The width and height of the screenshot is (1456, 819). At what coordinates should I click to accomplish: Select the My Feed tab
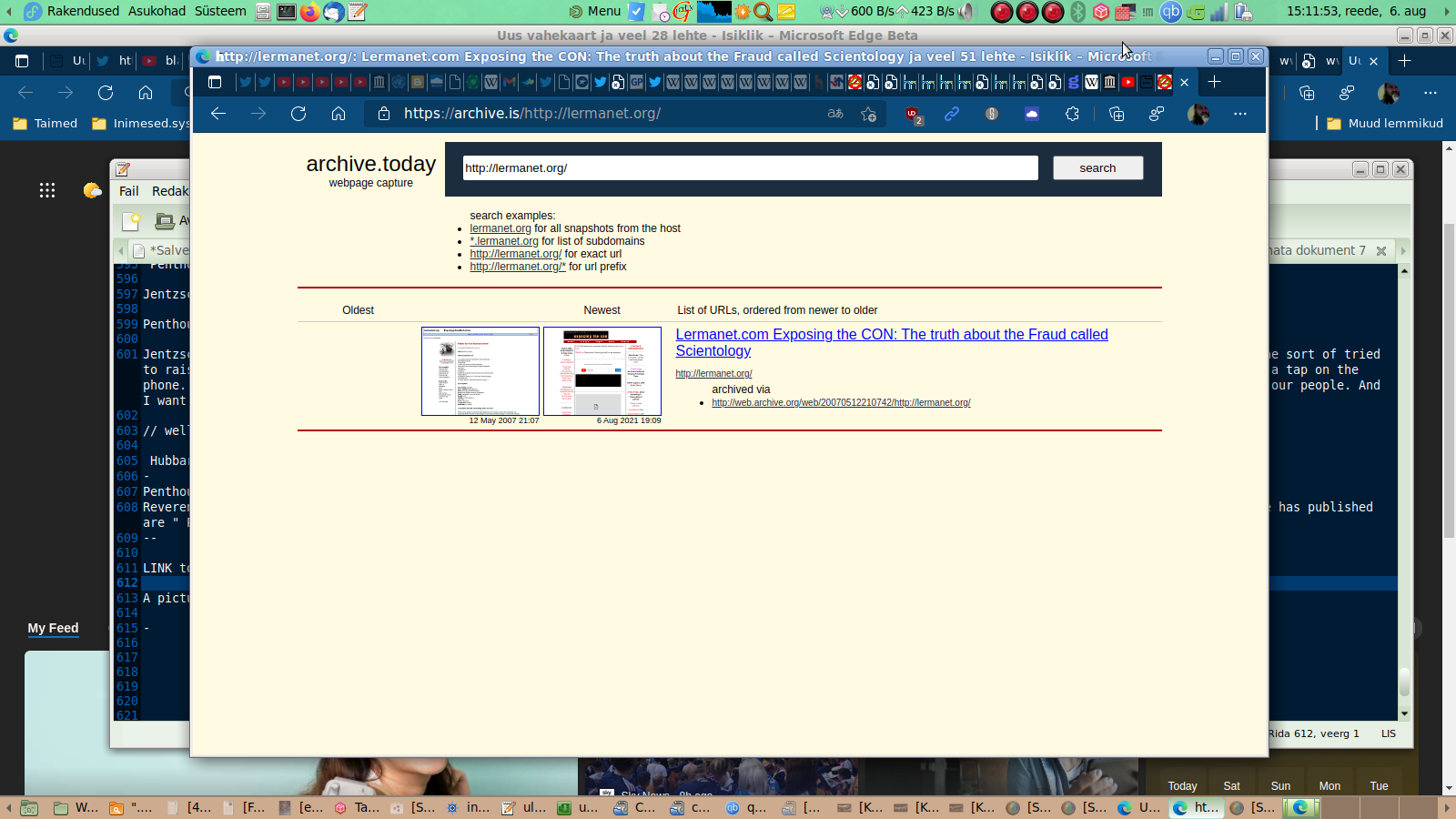coord(53,628)
